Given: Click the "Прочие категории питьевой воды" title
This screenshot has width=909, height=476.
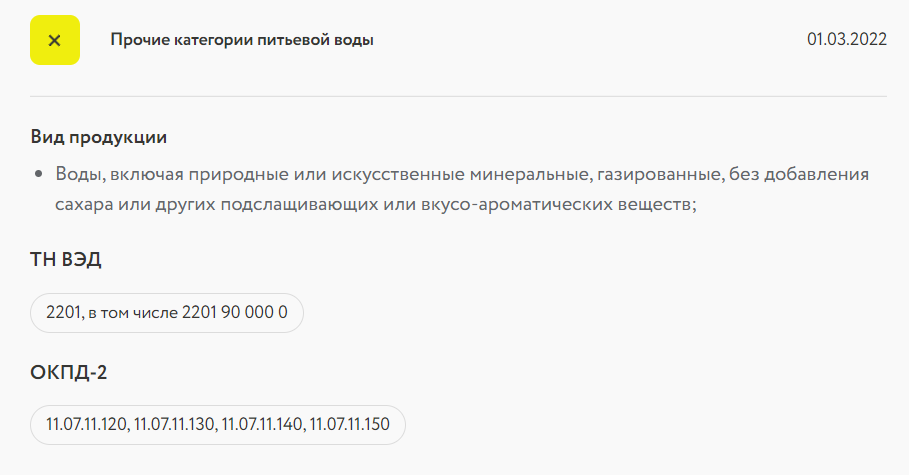Looking at the screenshot, I should tap(242, 40).
